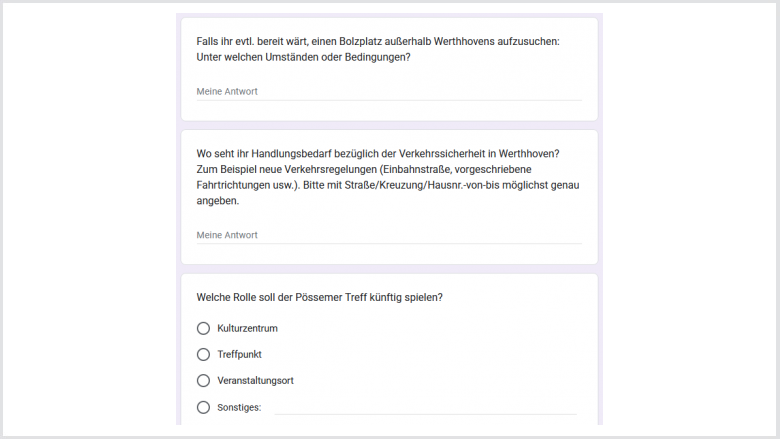The width and height of the screenshot is (780, 439).
Task: Click 'Meine Antwort' placeholder under Bolzplatz question
Action: pyautogui.click(x=227, y=91)
